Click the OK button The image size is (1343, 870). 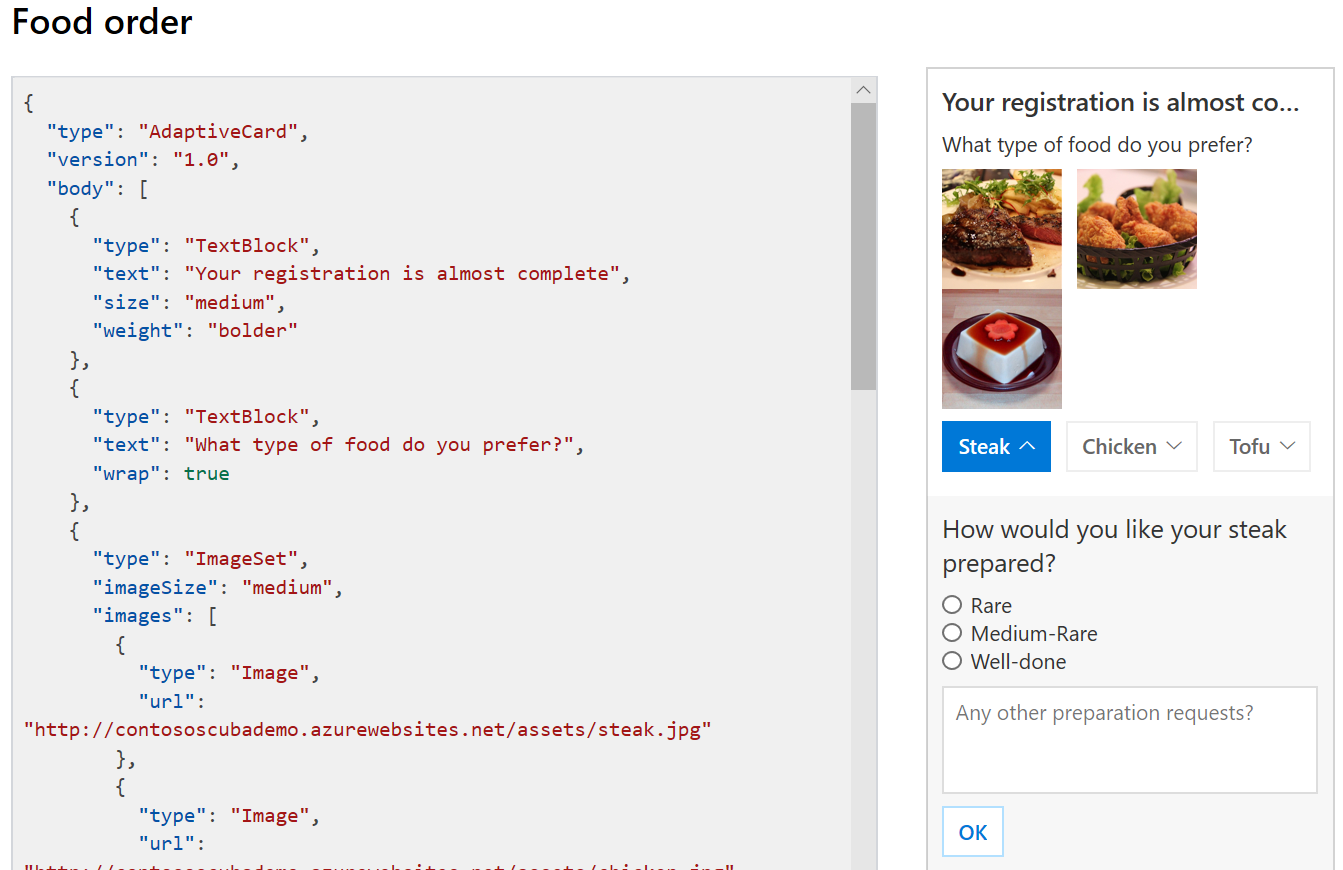pos(972,831)
